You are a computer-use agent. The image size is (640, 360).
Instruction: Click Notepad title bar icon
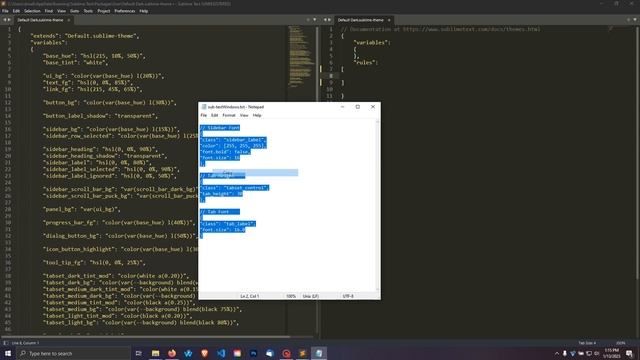204,107
